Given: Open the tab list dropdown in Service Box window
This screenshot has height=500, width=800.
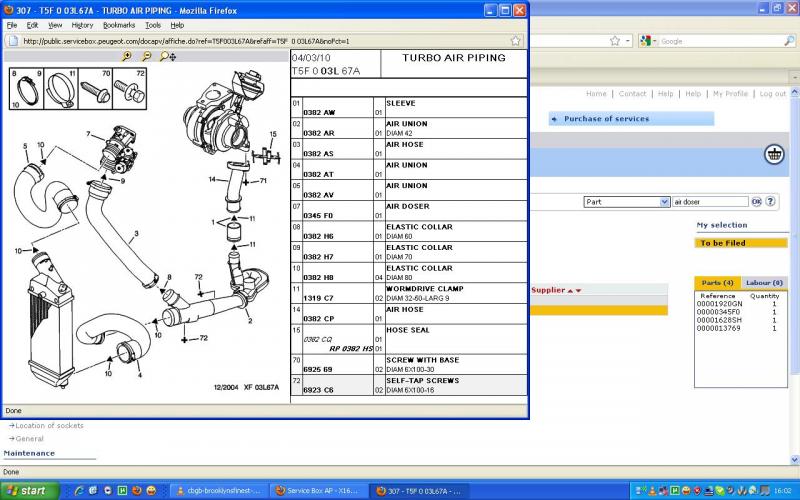Looking at the screenshot, I should click(x=794, y=77).
